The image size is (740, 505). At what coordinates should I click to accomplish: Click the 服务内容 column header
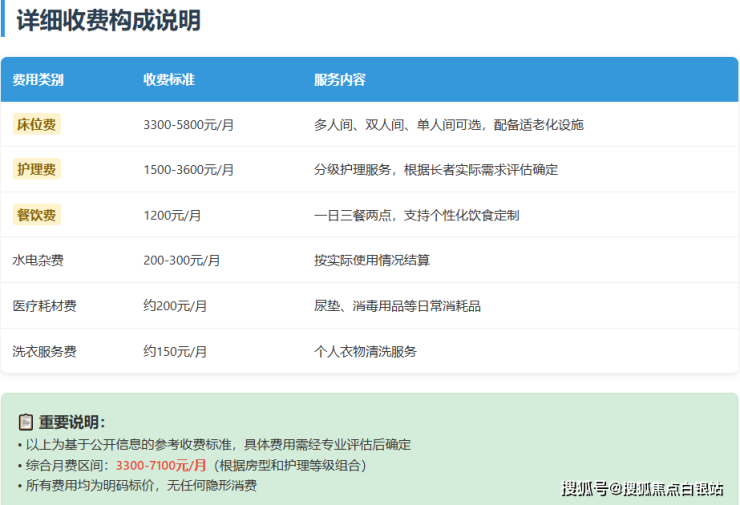[x=340, y=79]
